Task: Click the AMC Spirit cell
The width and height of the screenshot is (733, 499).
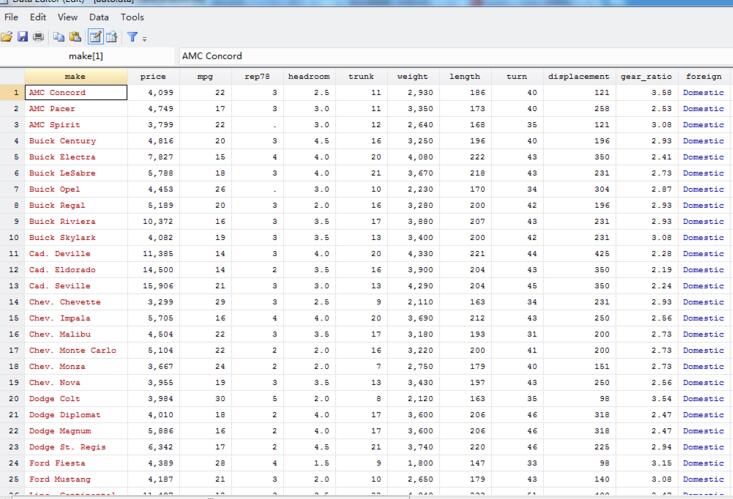Action: [76, 125]
